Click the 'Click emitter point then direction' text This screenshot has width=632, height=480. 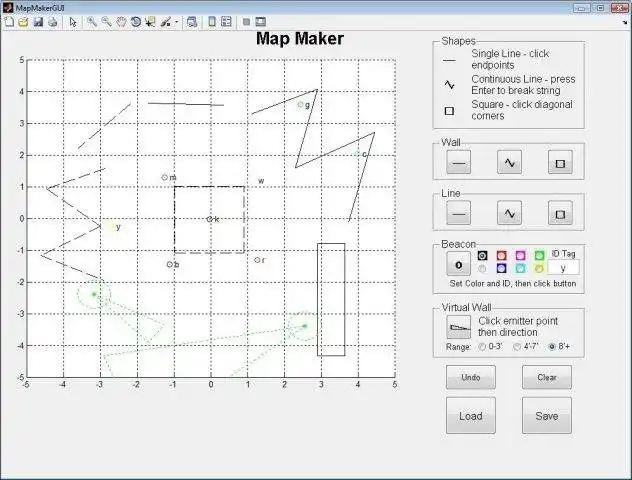click(518, 326)
